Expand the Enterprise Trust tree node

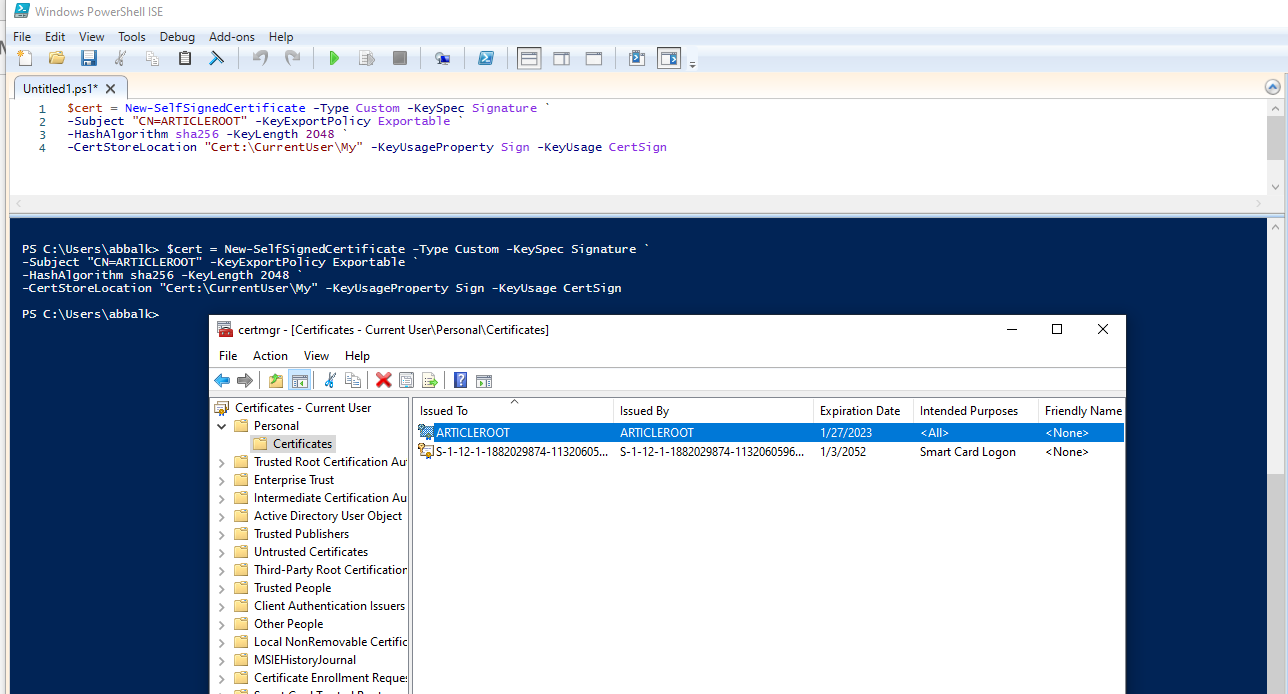[x=222, y=480]
